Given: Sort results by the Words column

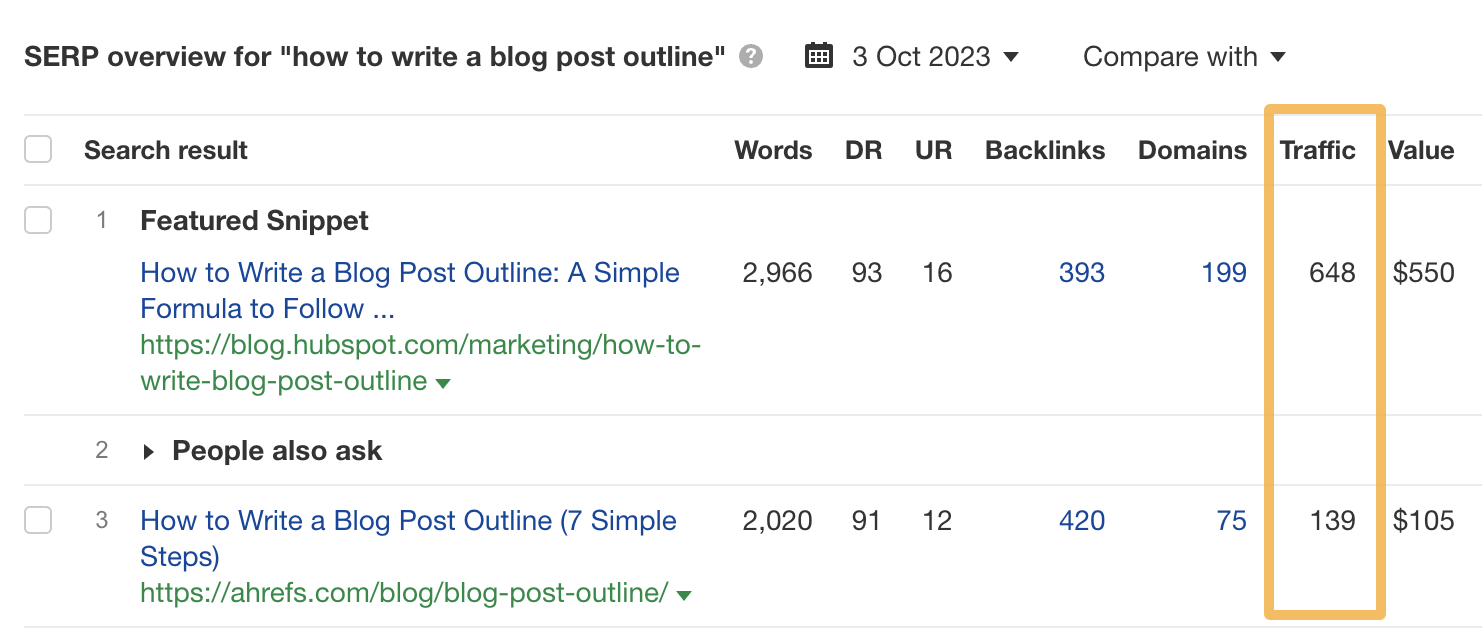Looking at the screenshot, I should click(772, 150).
